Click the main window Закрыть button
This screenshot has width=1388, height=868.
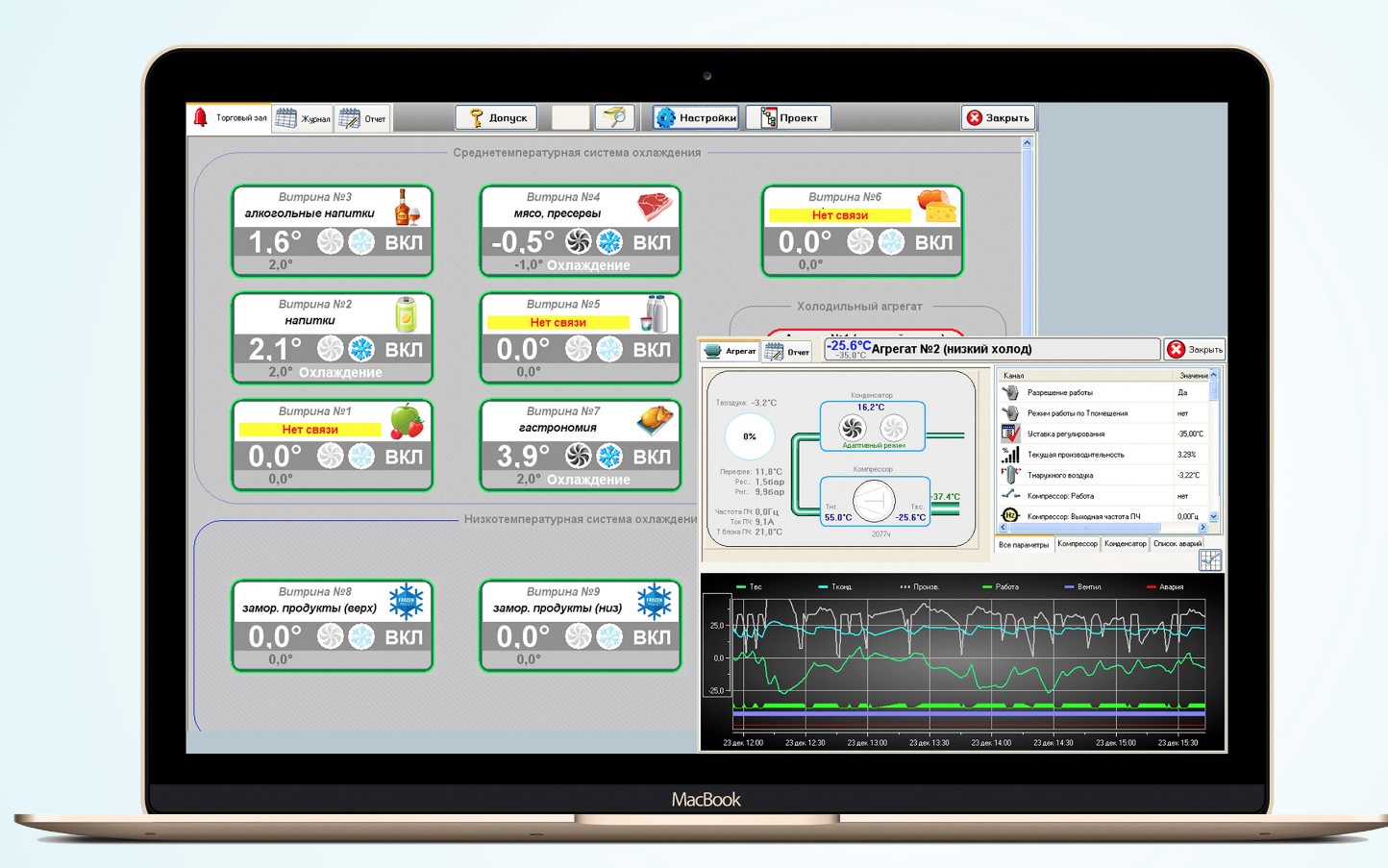tap(999, 117)
